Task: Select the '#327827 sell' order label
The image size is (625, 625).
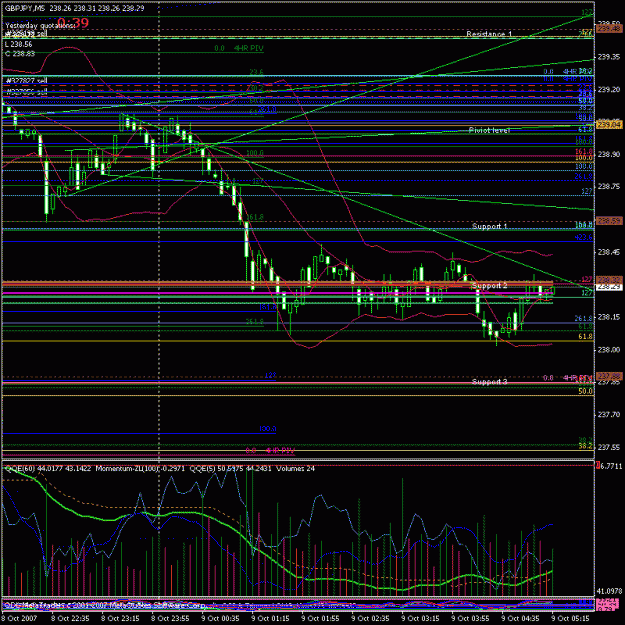Action: (x=26, y=81)
